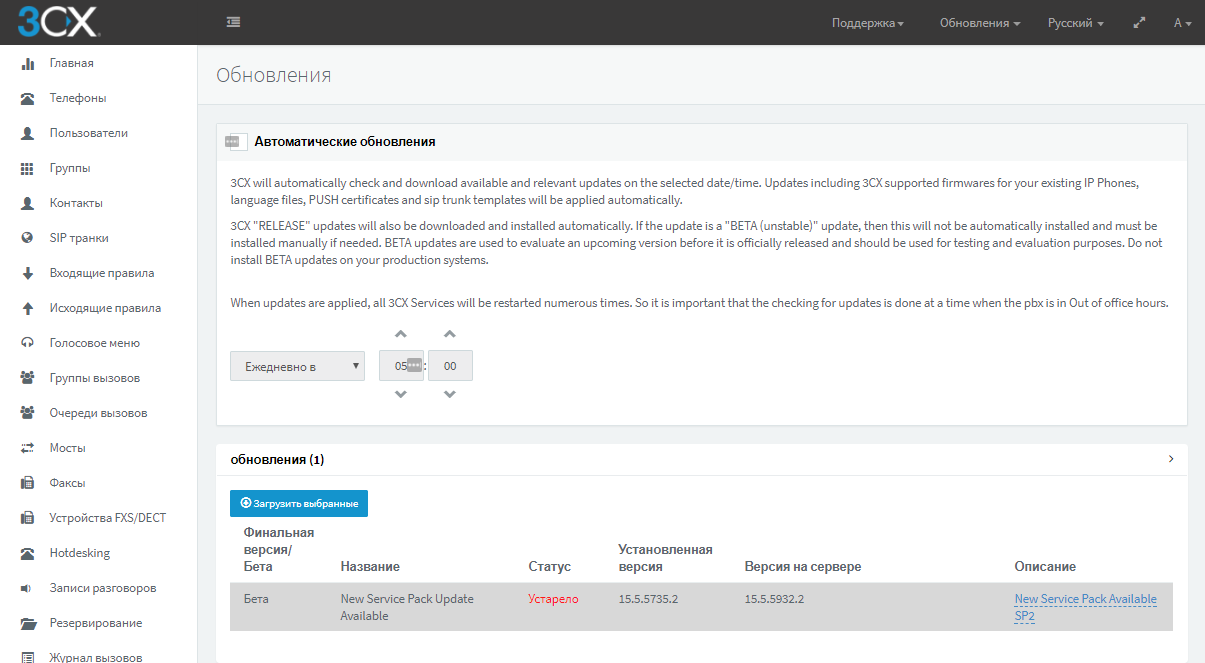Open the Обновления top menu dropdown
Viewport: 1205px width, 663px height.
[x=980, y=23]
